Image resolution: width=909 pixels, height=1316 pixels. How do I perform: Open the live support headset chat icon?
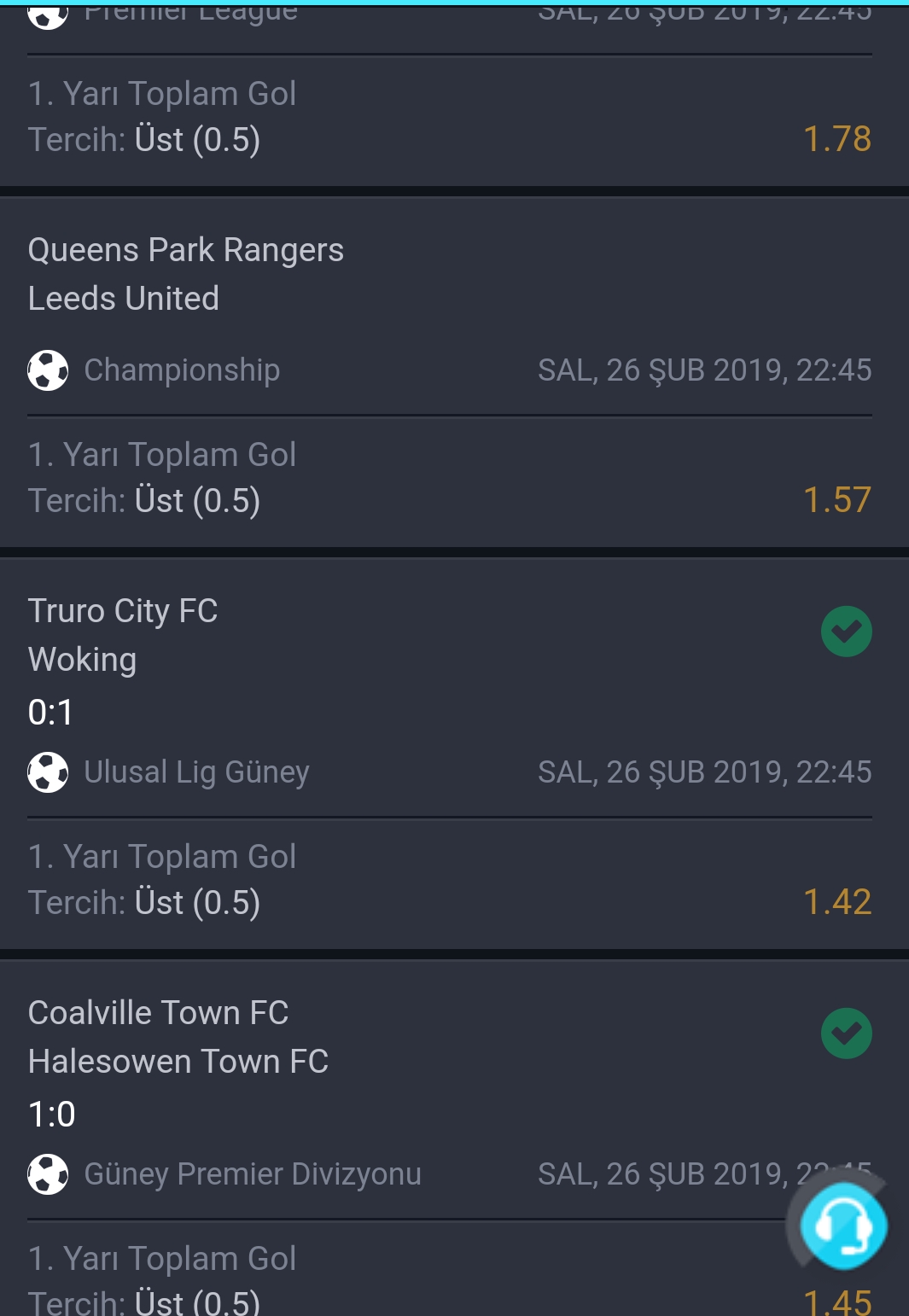point(844,1226)
